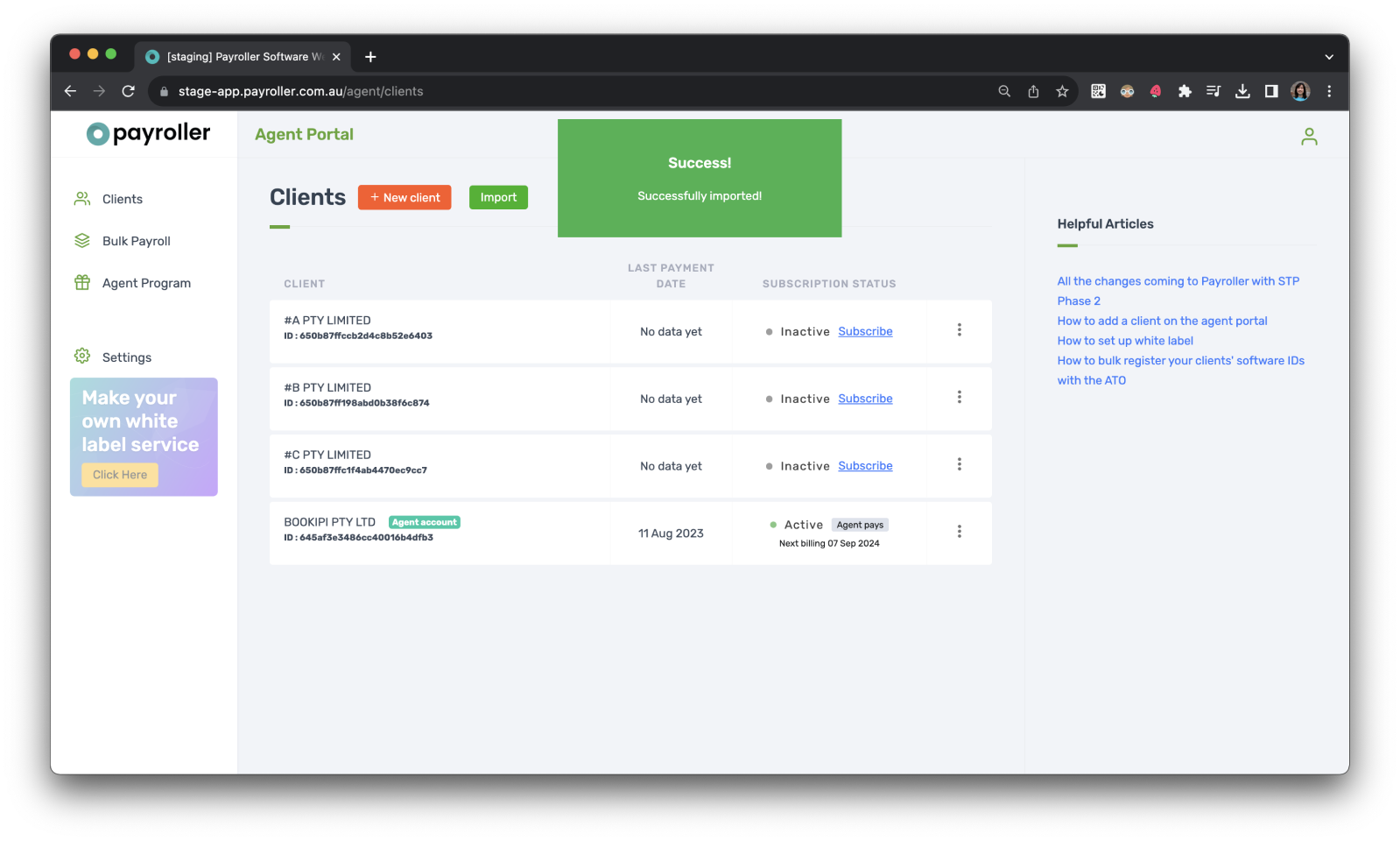Click the Success notification banner
This screenshot has height=841, width=1400.
[x=700, y=178]
